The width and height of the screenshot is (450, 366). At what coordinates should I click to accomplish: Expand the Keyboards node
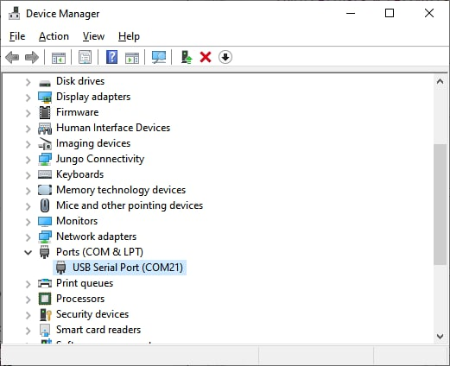[28, 175]
